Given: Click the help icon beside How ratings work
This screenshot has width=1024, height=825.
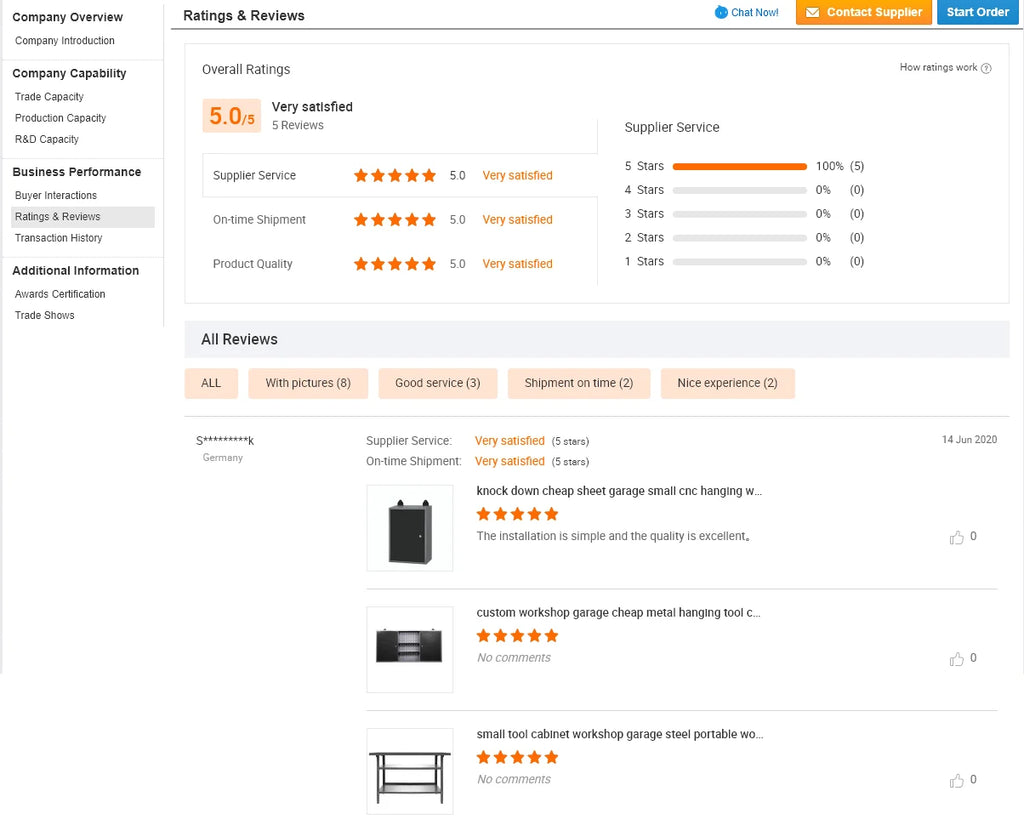Looking at the screenshot, I should 986,68.
